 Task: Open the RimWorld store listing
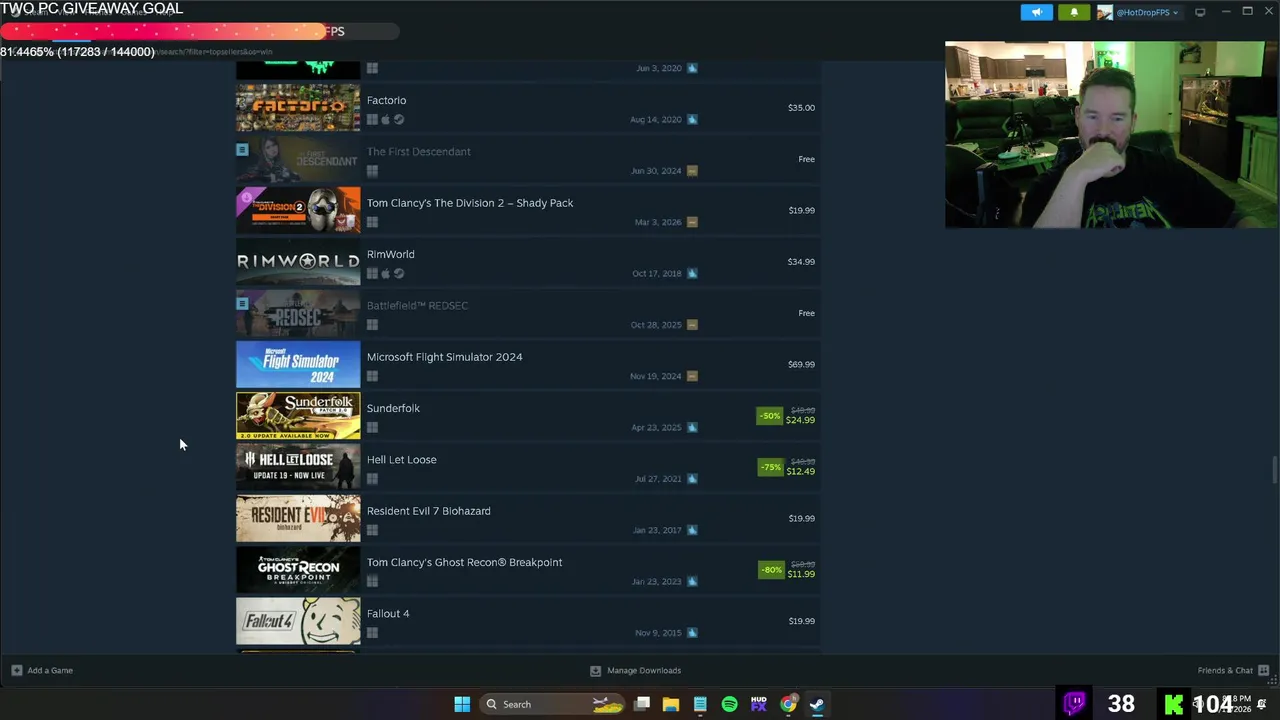point(528,262)
